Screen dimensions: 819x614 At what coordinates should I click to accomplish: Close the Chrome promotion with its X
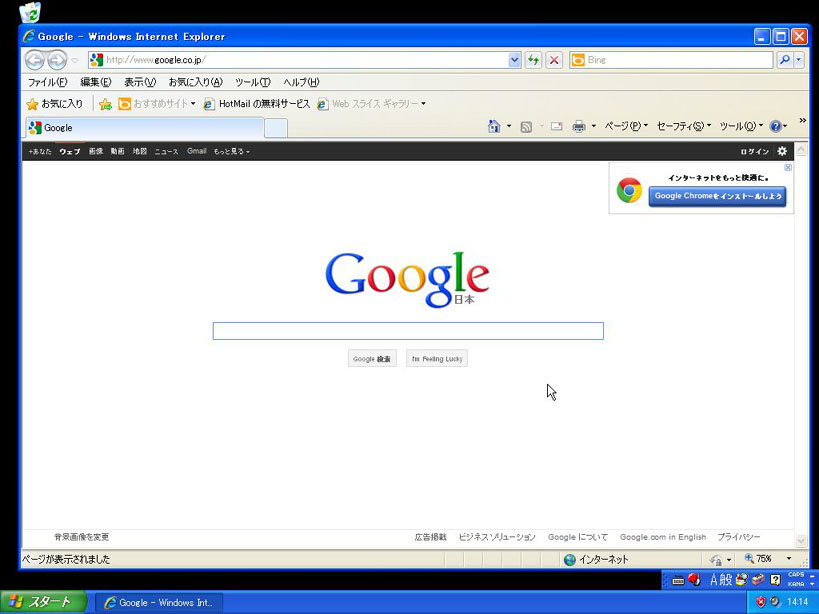click(788, 168)
